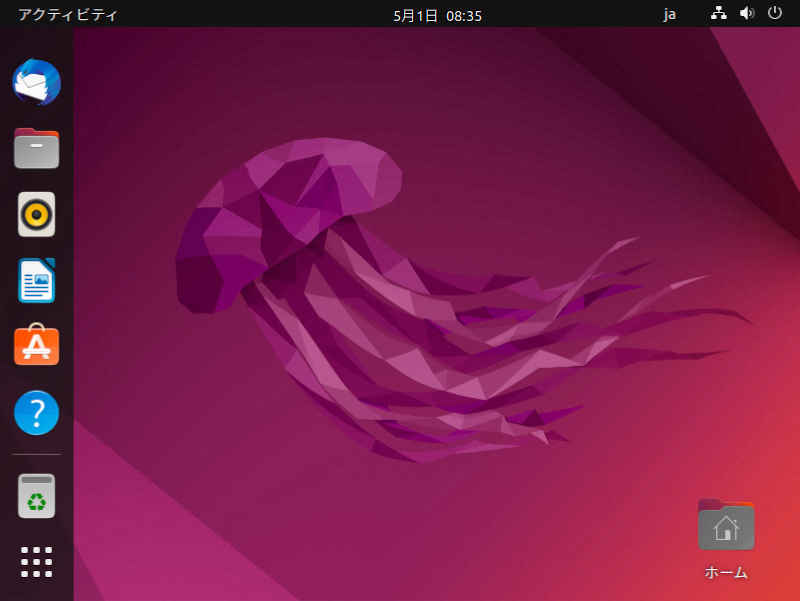800x601 pixels.
Task: Open the input source menu labeled ja
Action: pyautogui.click(x=670, y=14)
